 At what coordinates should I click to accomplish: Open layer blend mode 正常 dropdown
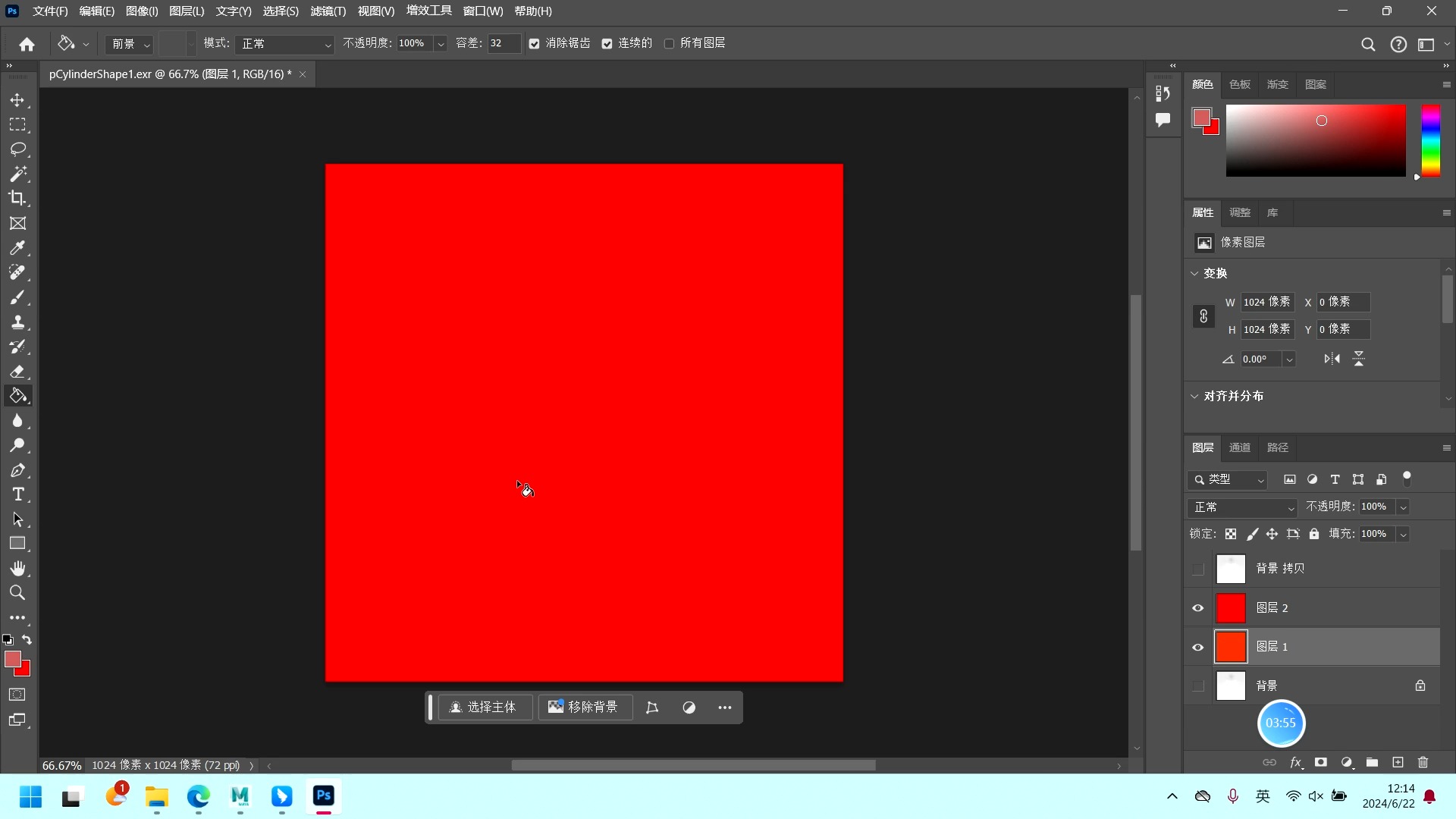point(1242,507)
